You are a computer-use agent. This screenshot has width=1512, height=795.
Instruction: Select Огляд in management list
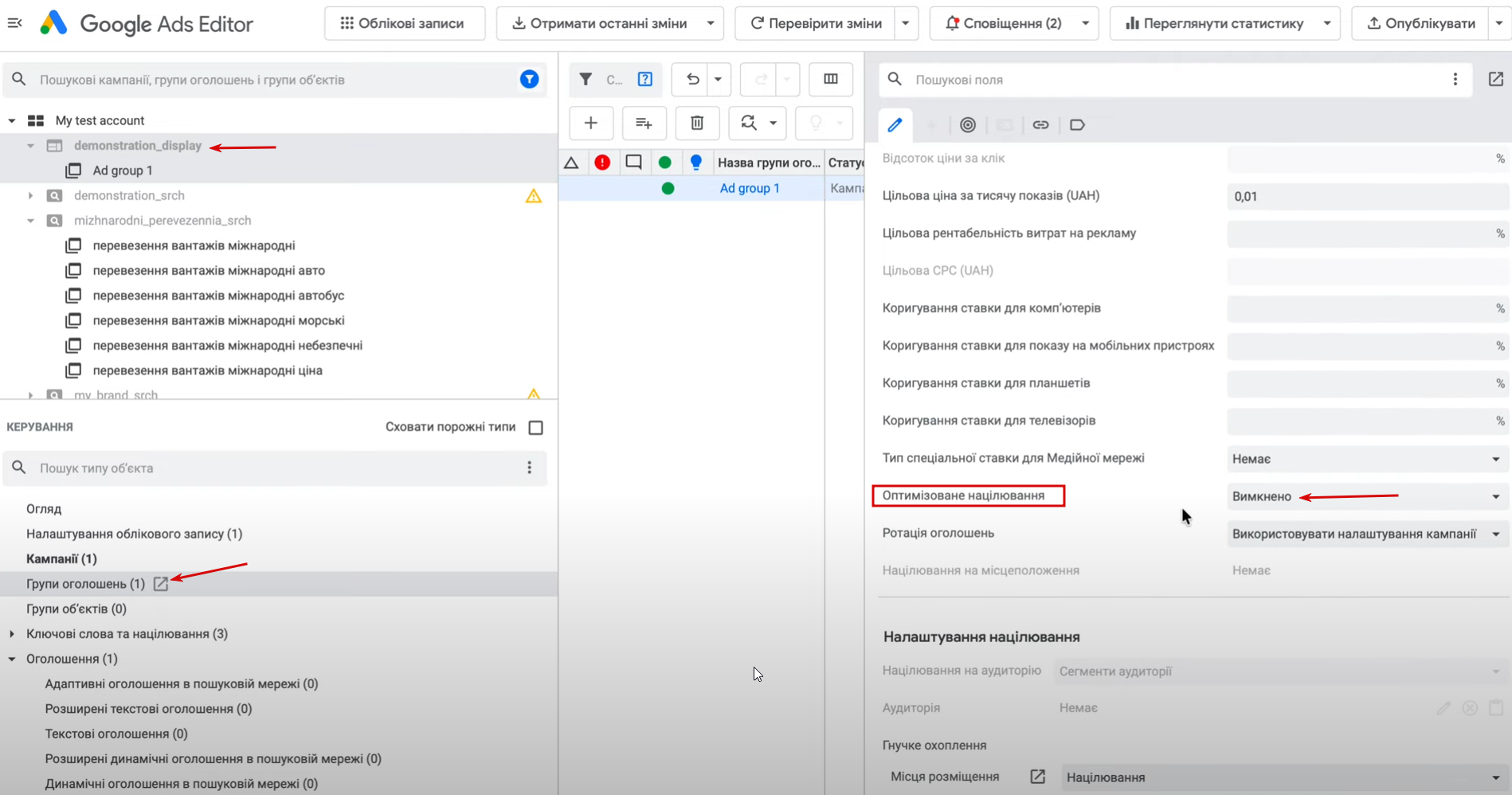point(44,509)
